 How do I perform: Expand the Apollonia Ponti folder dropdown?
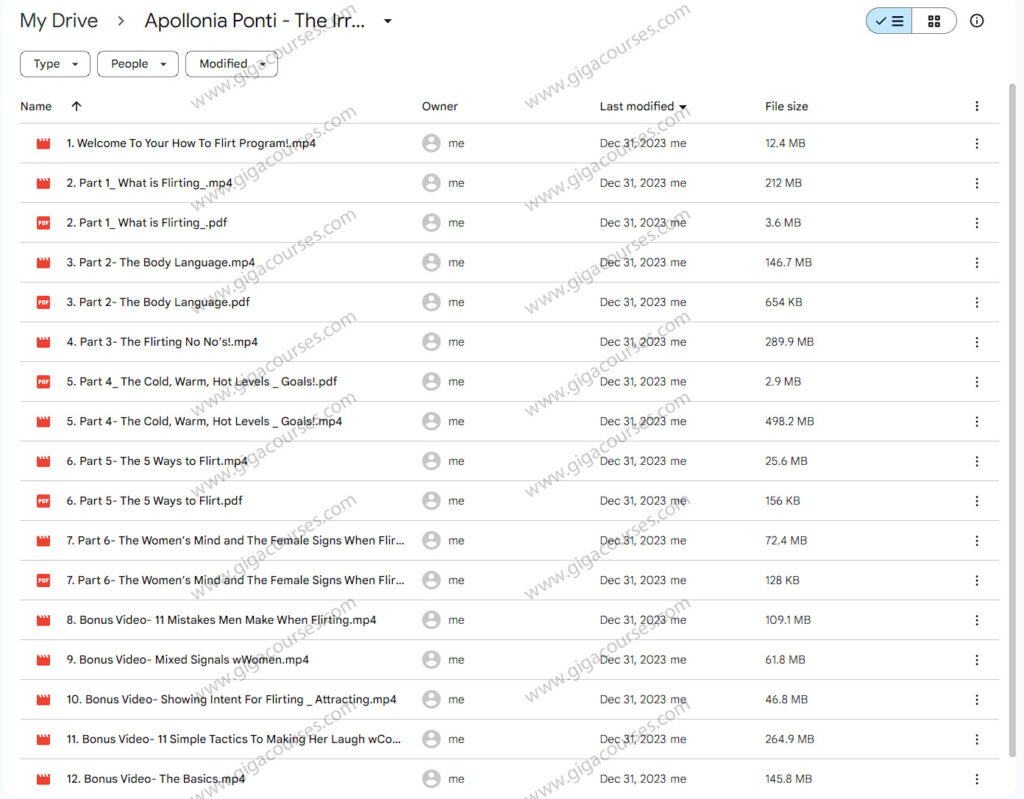tap(388, 21)
